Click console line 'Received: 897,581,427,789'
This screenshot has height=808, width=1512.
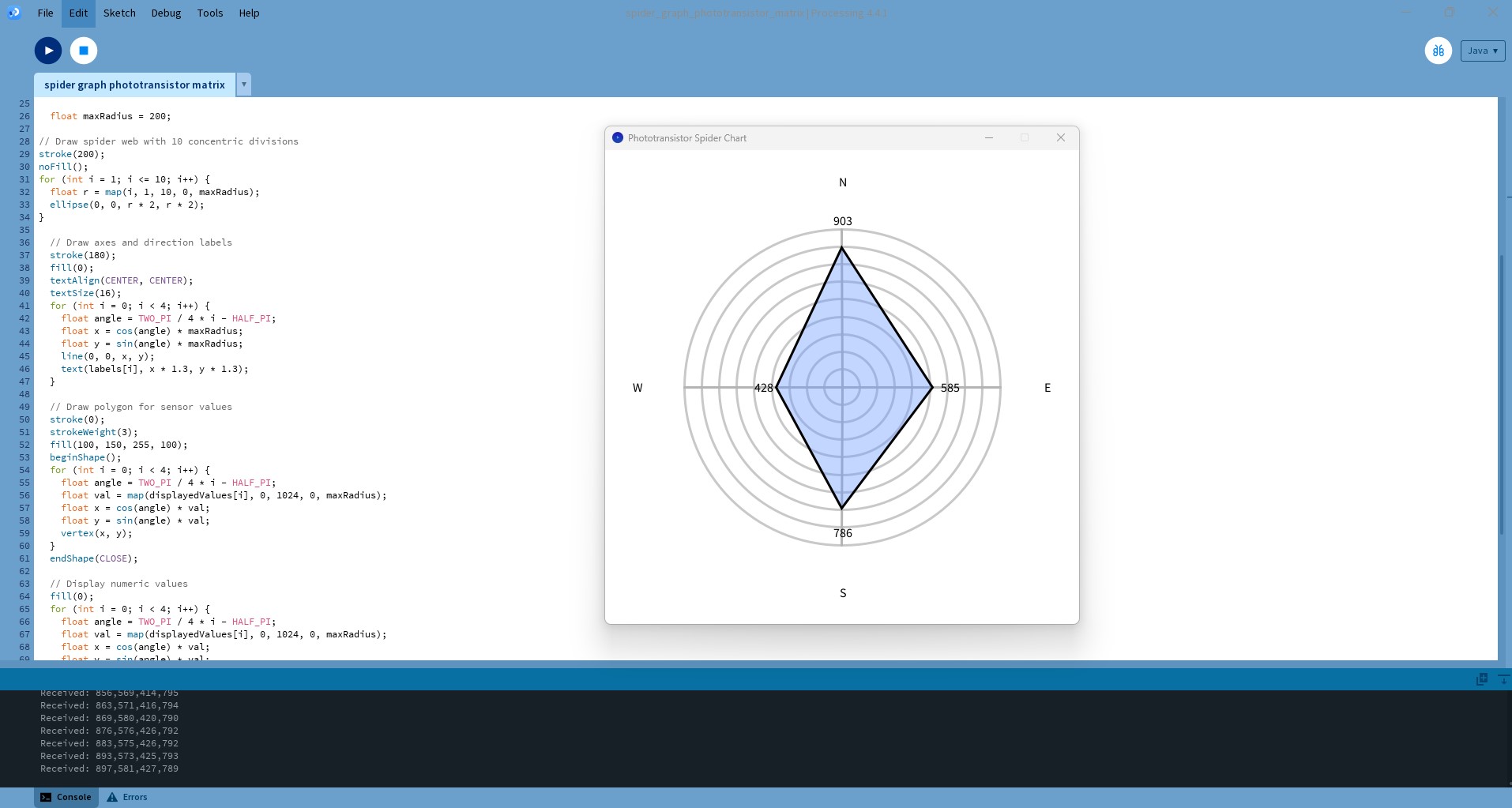pos(109,769)
